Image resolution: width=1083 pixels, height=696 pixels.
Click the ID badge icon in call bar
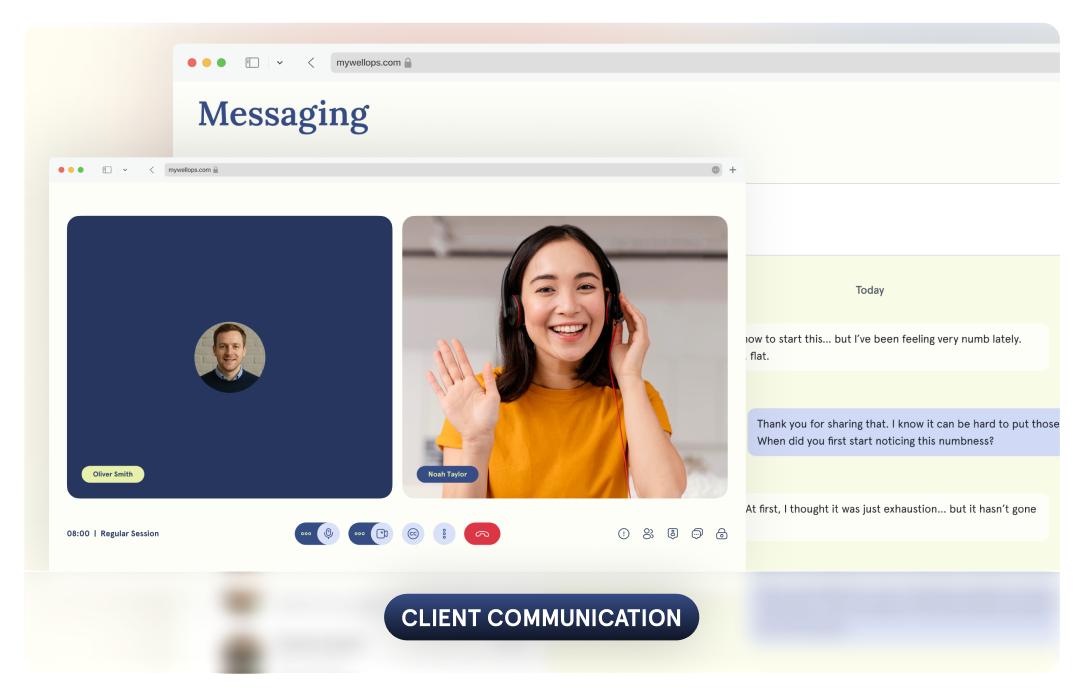[673, 534]
